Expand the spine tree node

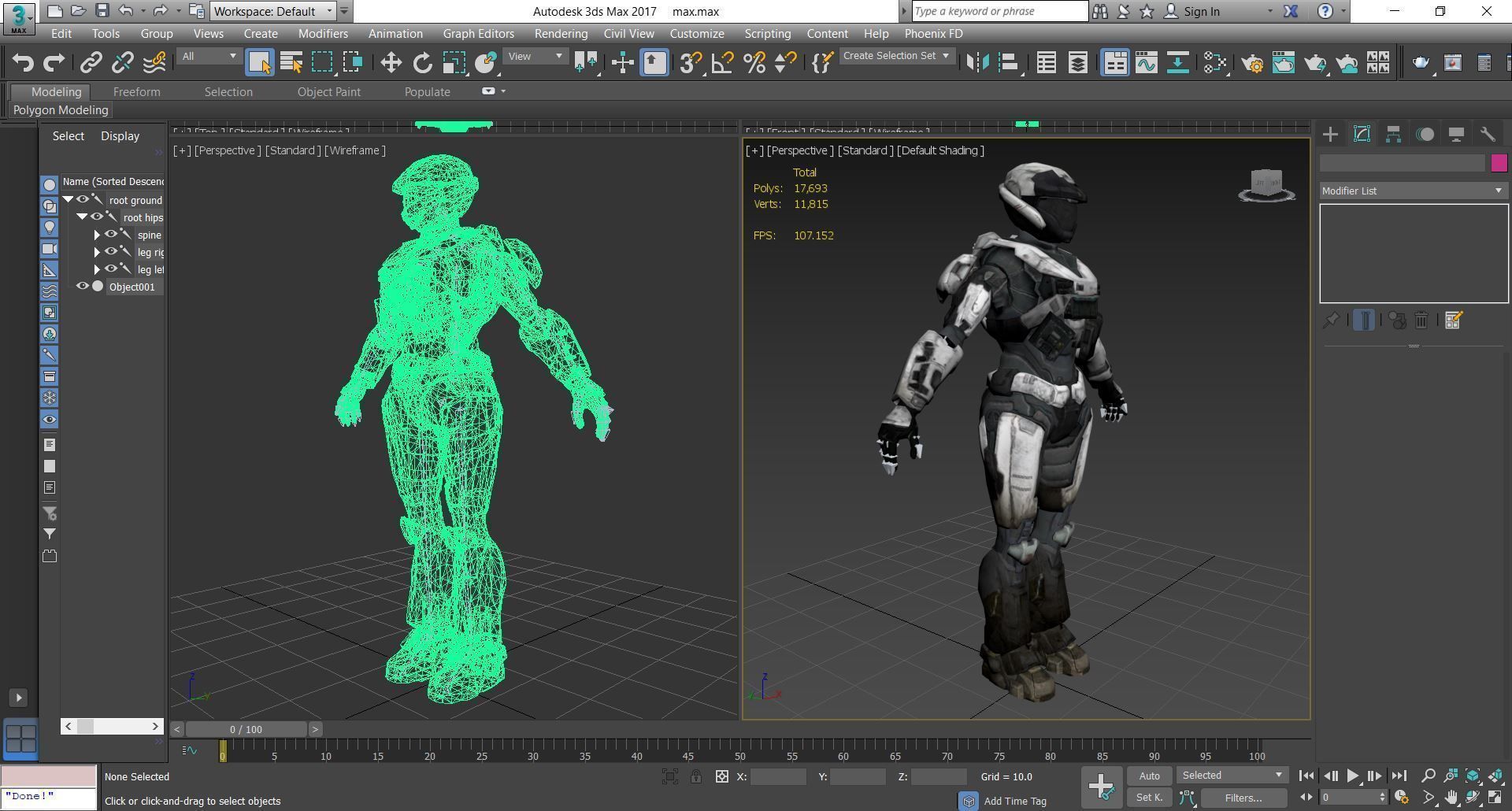97,235
